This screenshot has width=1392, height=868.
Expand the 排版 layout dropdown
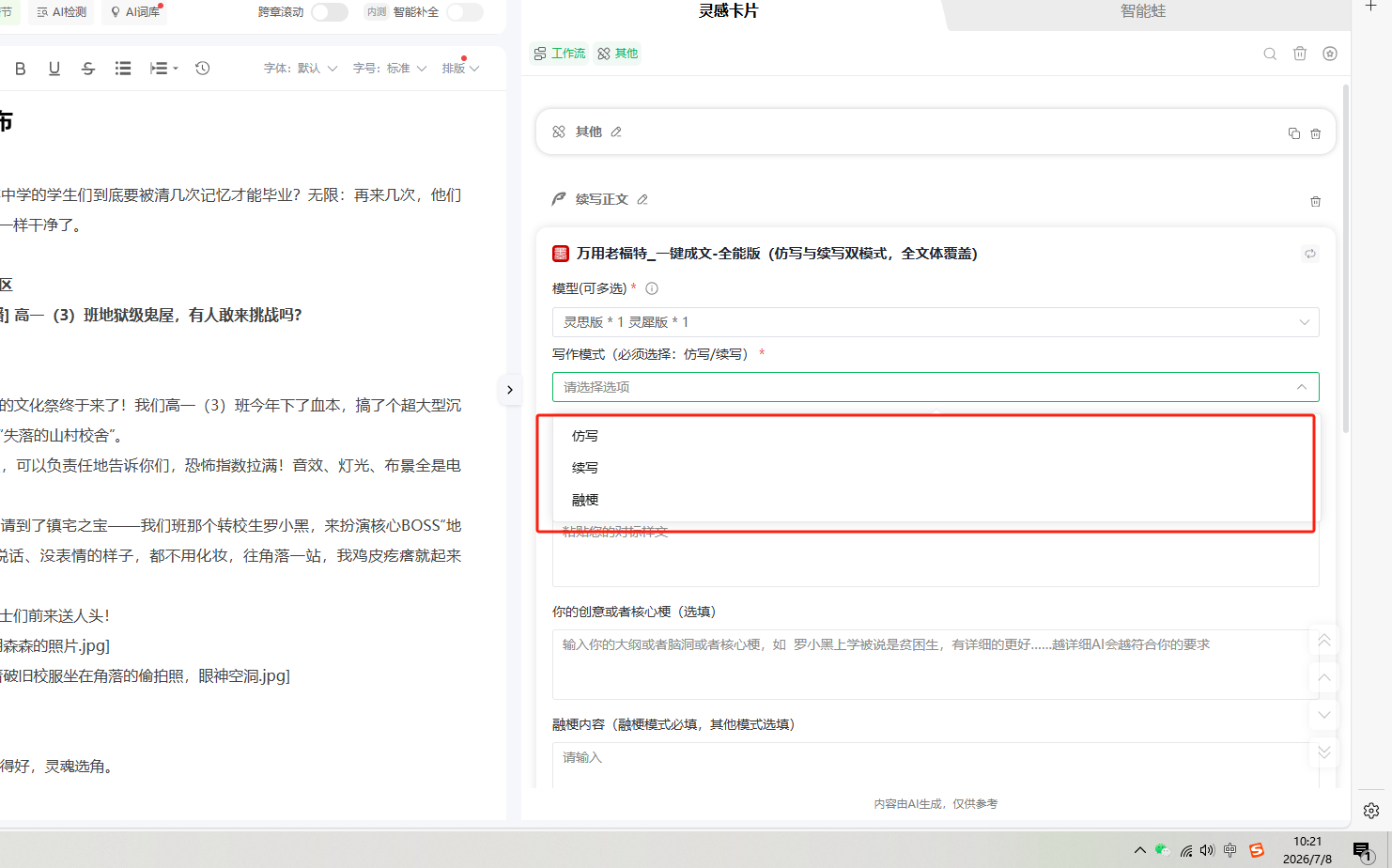tap(460, 69)
